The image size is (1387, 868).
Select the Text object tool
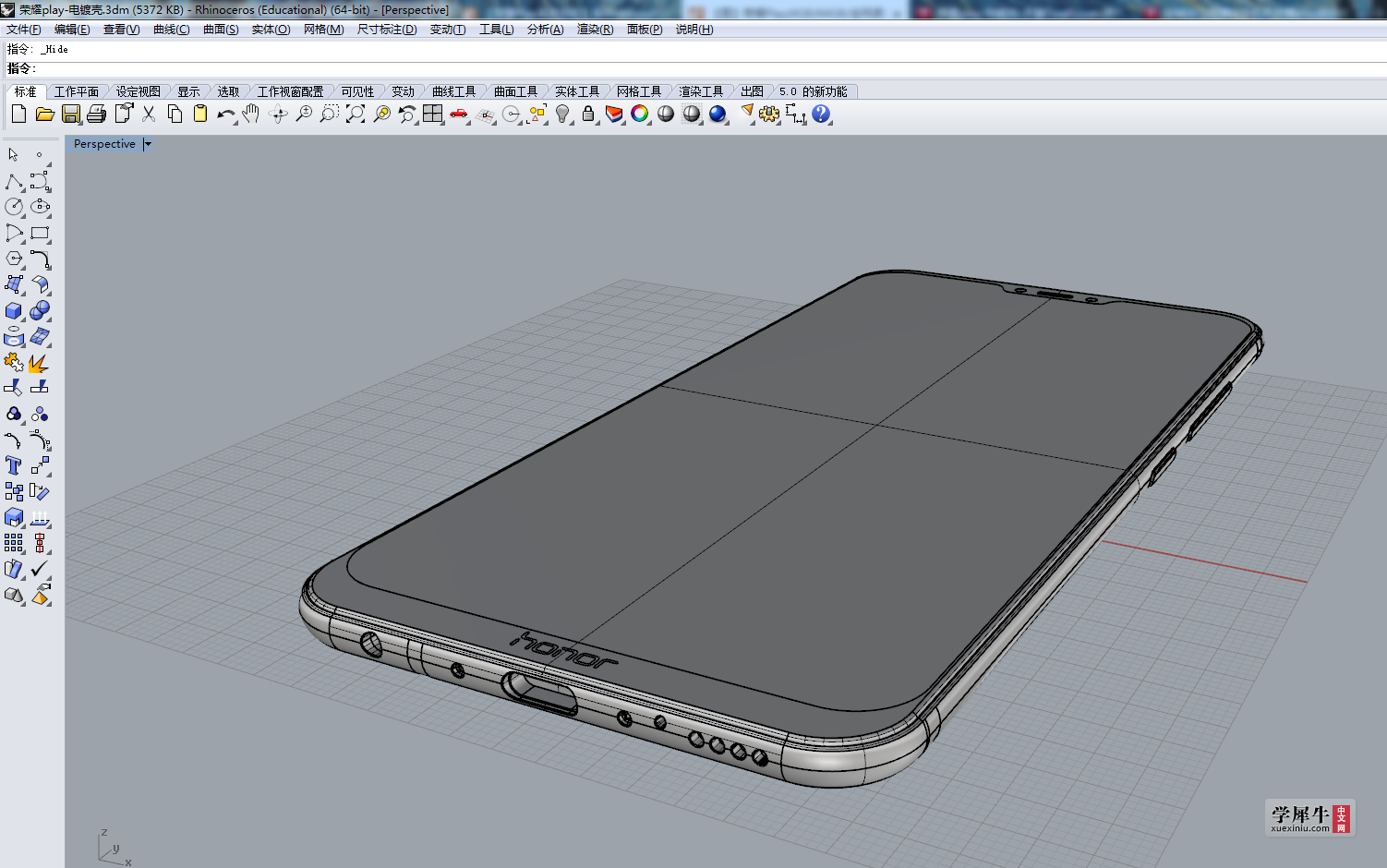point(14,465)
